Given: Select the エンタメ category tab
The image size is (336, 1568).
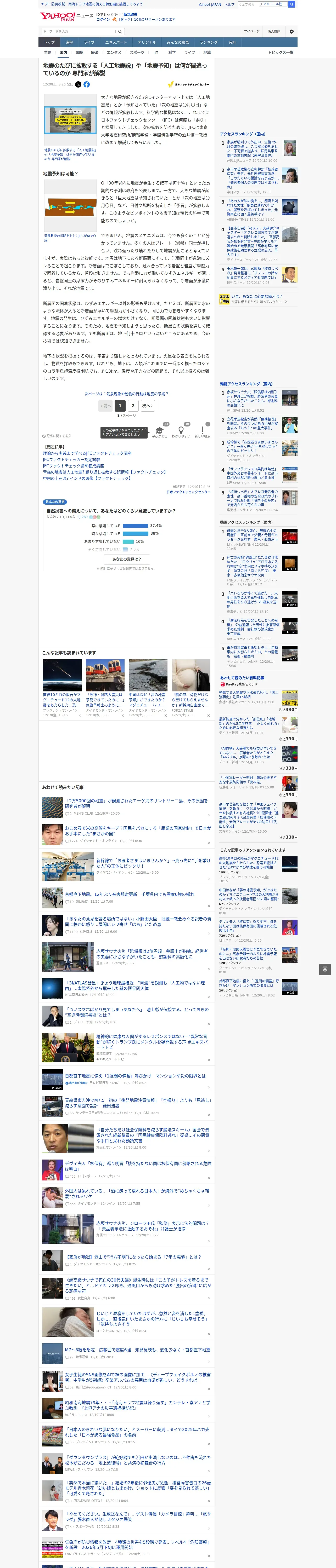Looking at the screenshot, I should pos(114,53).
